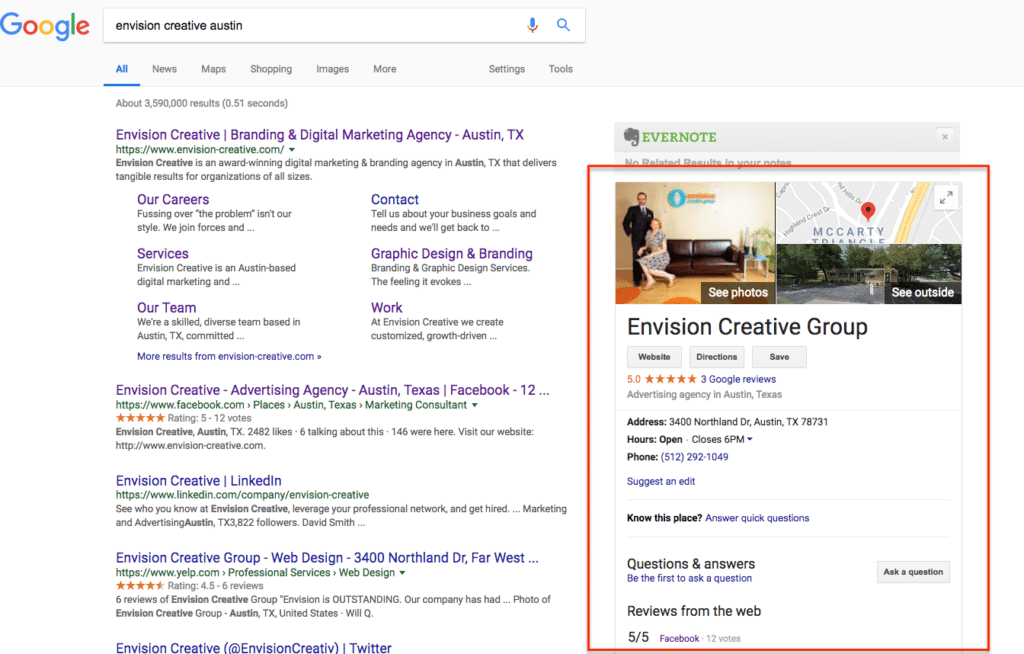Expand dropdown arrow next to envision-creative.com URL
Image resolution: width=1024 pixels, height=654 pixels.
[292, 150]
